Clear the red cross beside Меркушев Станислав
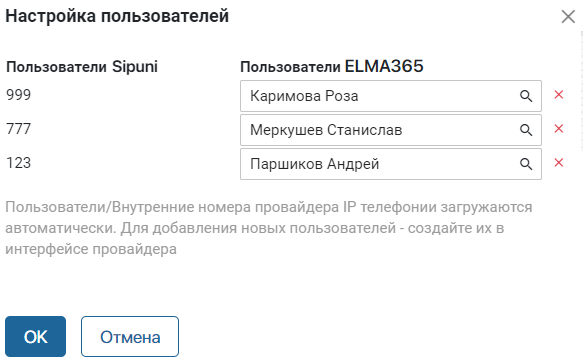This screenshot has width=583, height=362. tap(558, 129)
